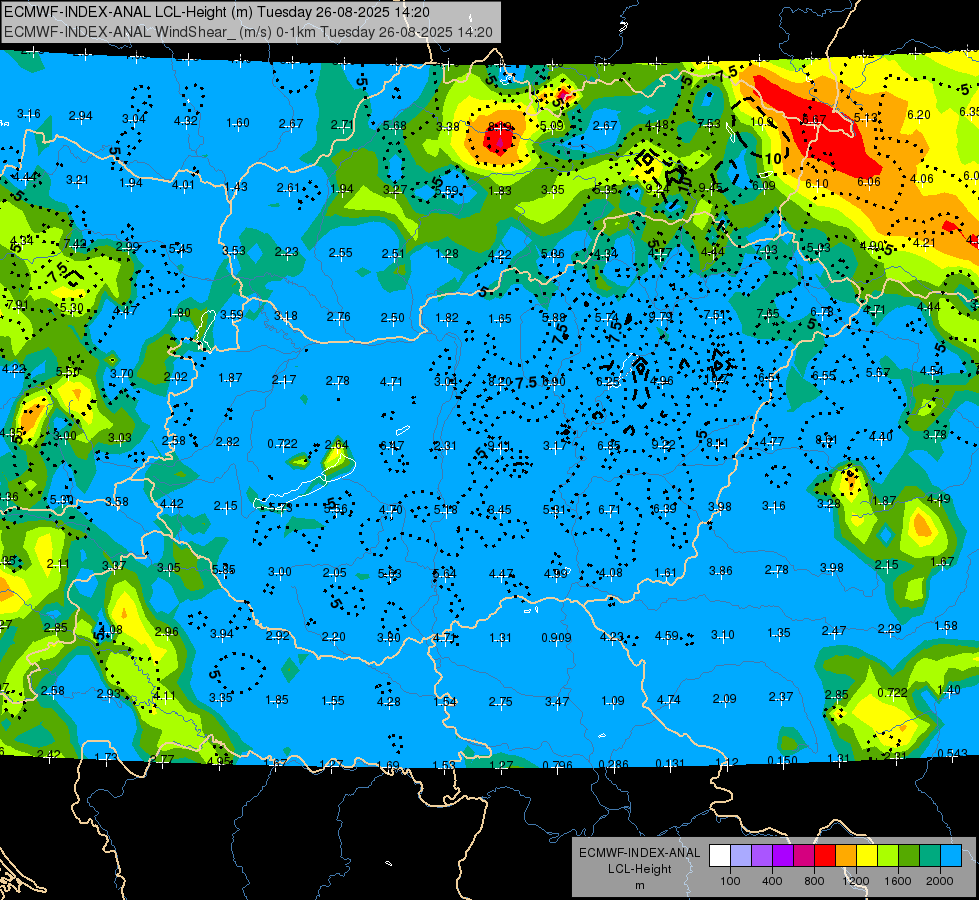Click the legend tick label 100
Image resolution: width=979 pixels, height=900 pixels.
pos(730,881)
